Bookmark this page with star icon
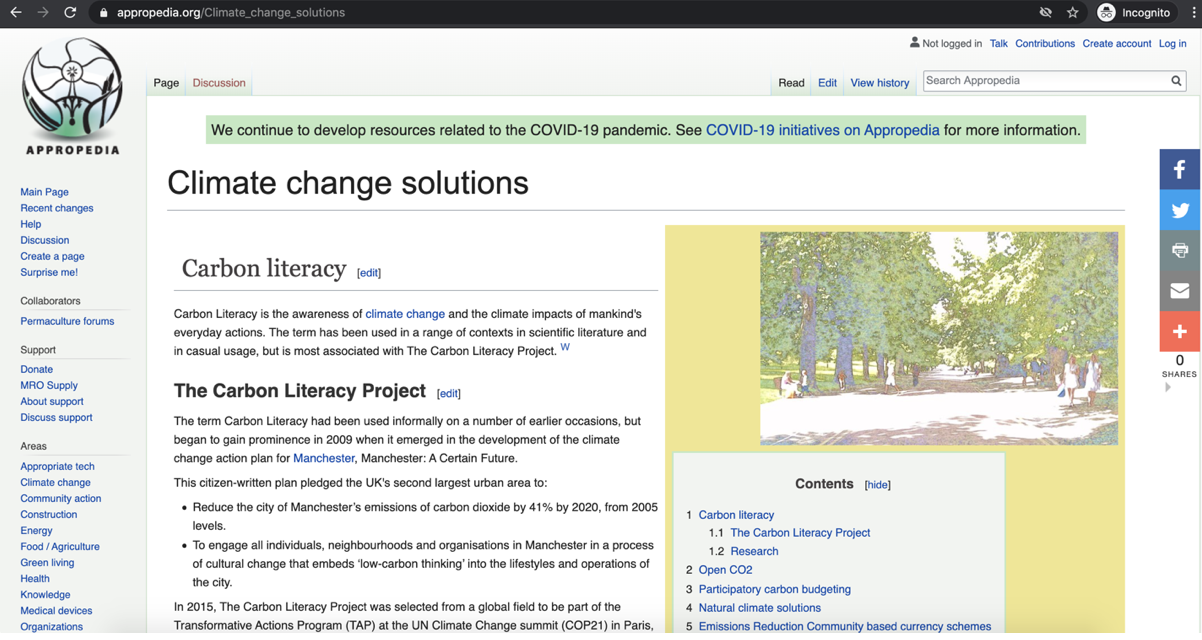Viewport: 1202px width, 640px height. click(1072, 13)
